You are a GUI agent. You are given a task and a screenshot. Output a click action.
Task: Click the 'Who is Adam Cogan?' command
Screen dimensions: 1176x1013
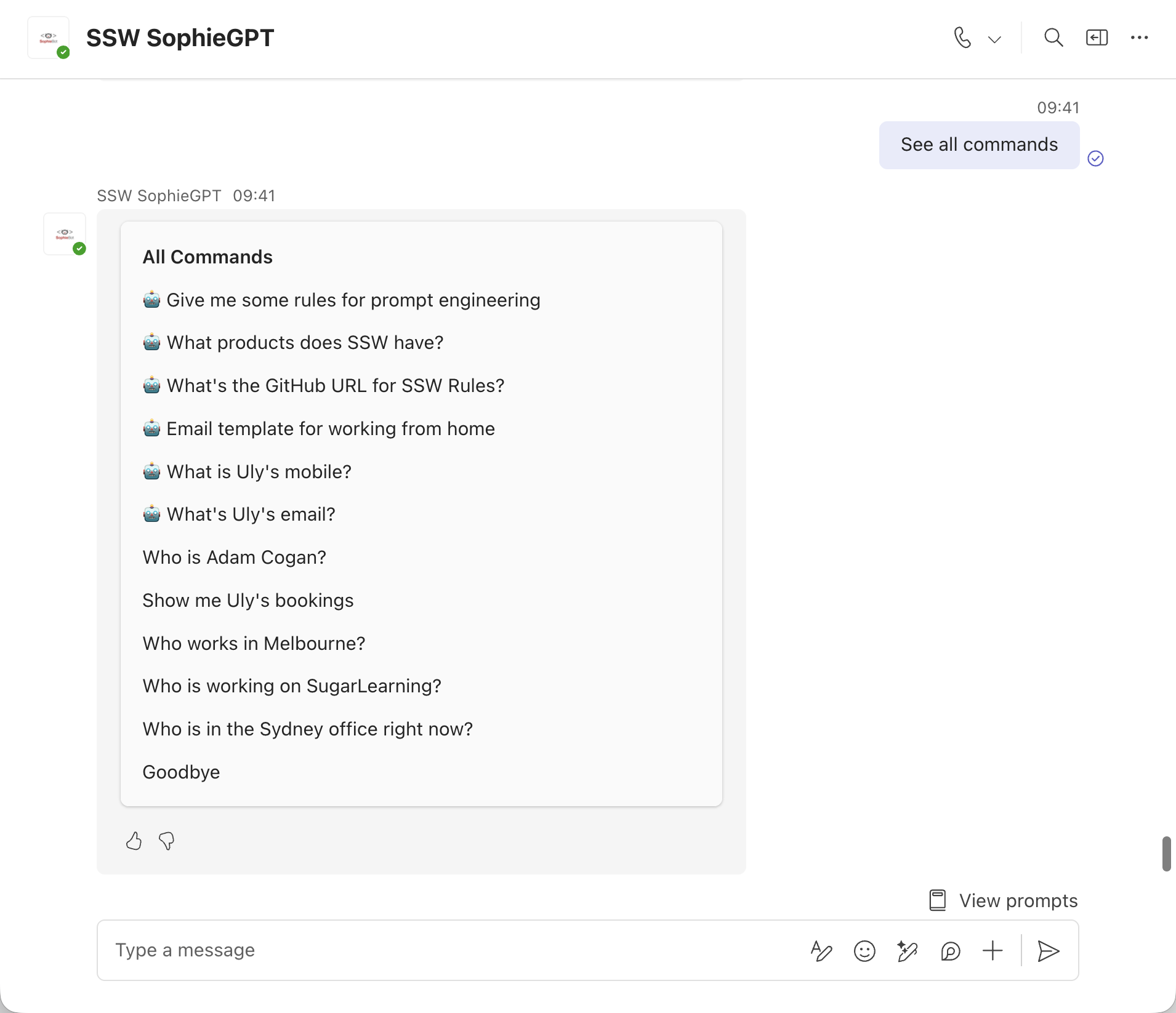234,557
